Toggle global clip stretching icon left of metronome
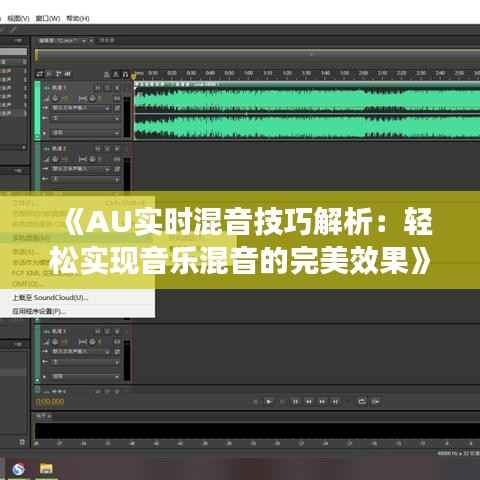 (x=107, y=75)
